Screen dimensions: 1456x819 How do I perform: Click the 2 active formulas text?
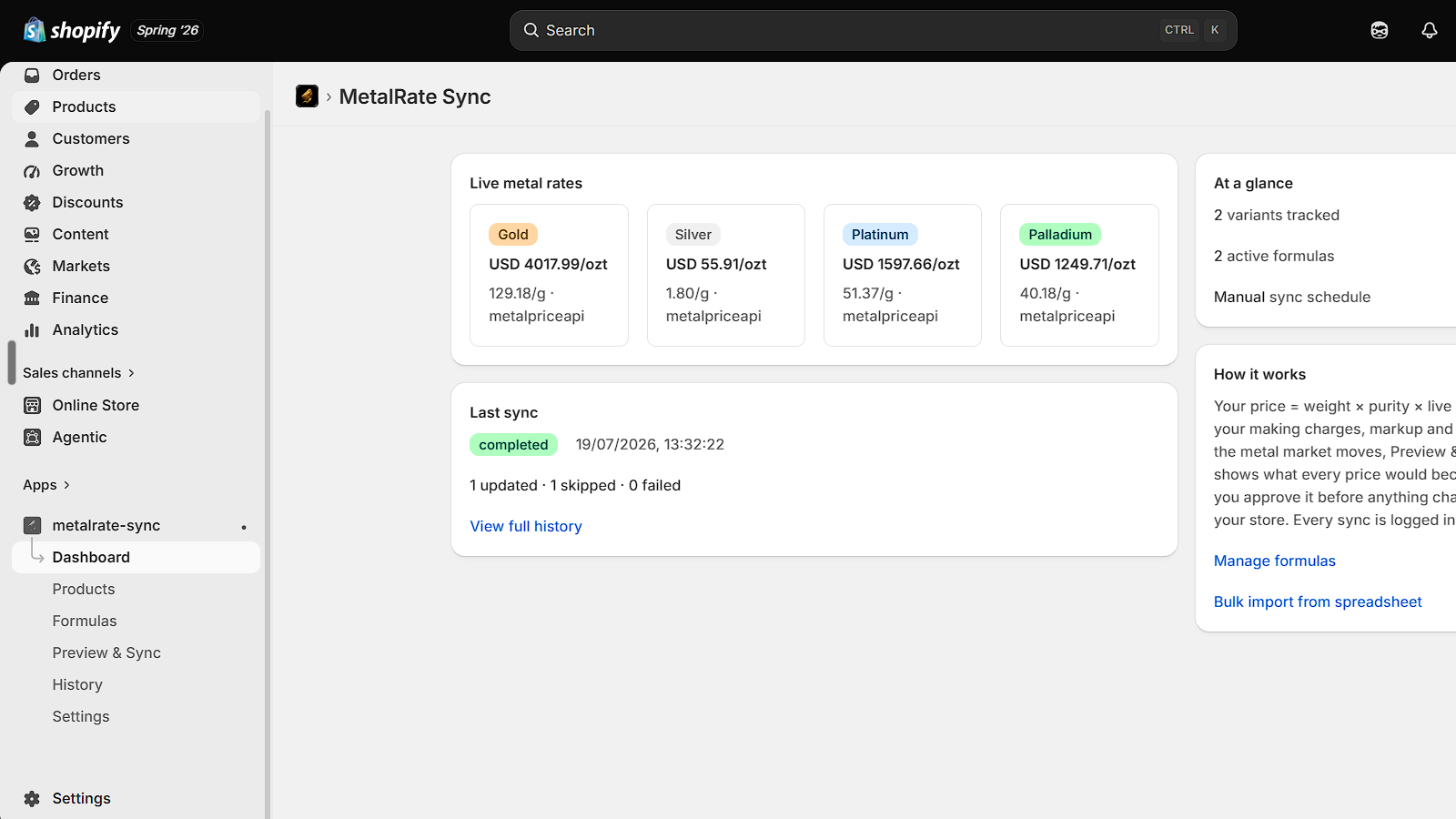(x=1274, y=257)
